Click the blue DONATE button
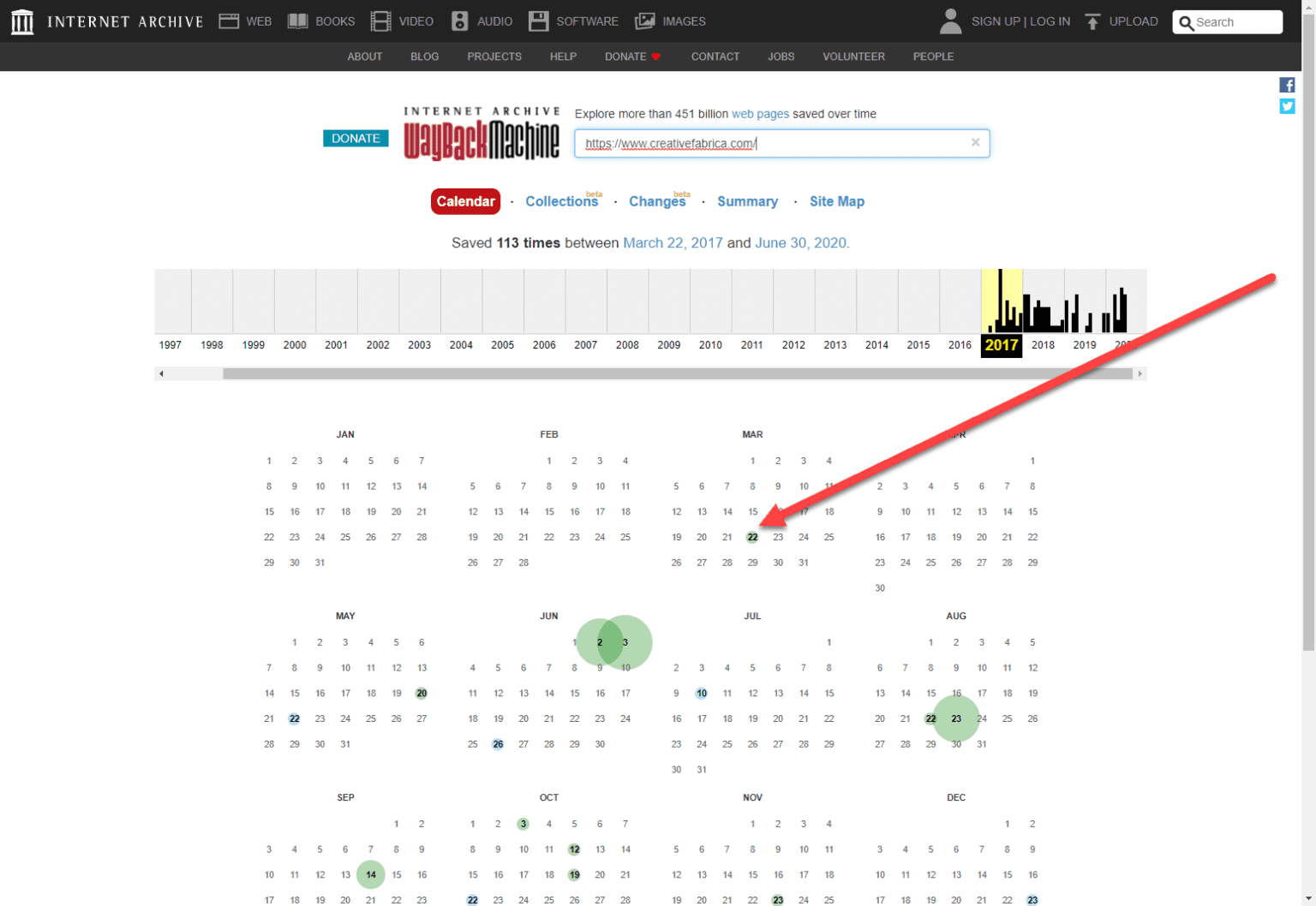The width and height of the screenshot is (1316, 906). (x=356, y=138)
